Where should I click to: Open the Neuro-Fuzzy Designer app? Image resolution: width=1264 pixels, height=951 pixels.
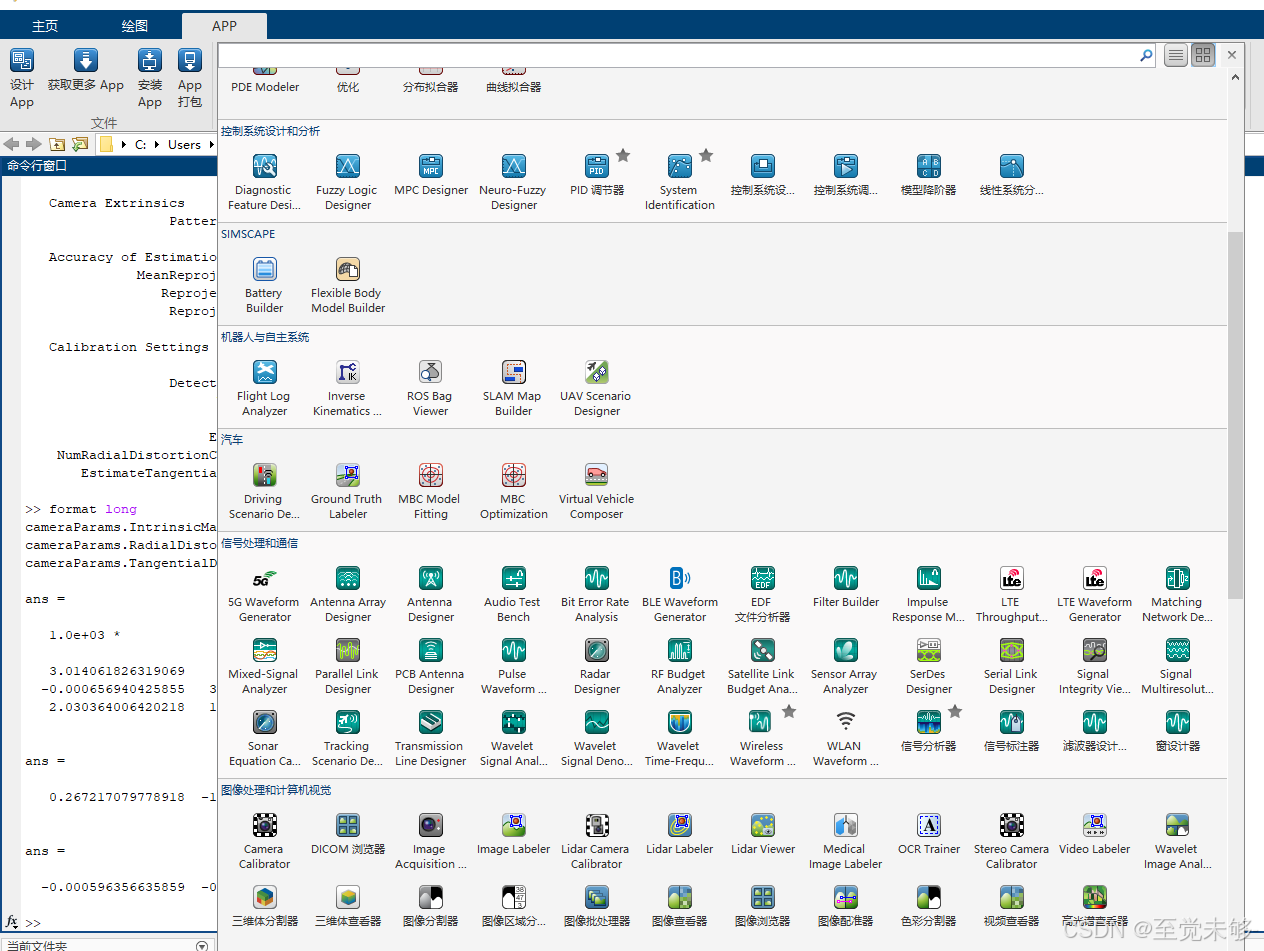click(x=513, y=182)
